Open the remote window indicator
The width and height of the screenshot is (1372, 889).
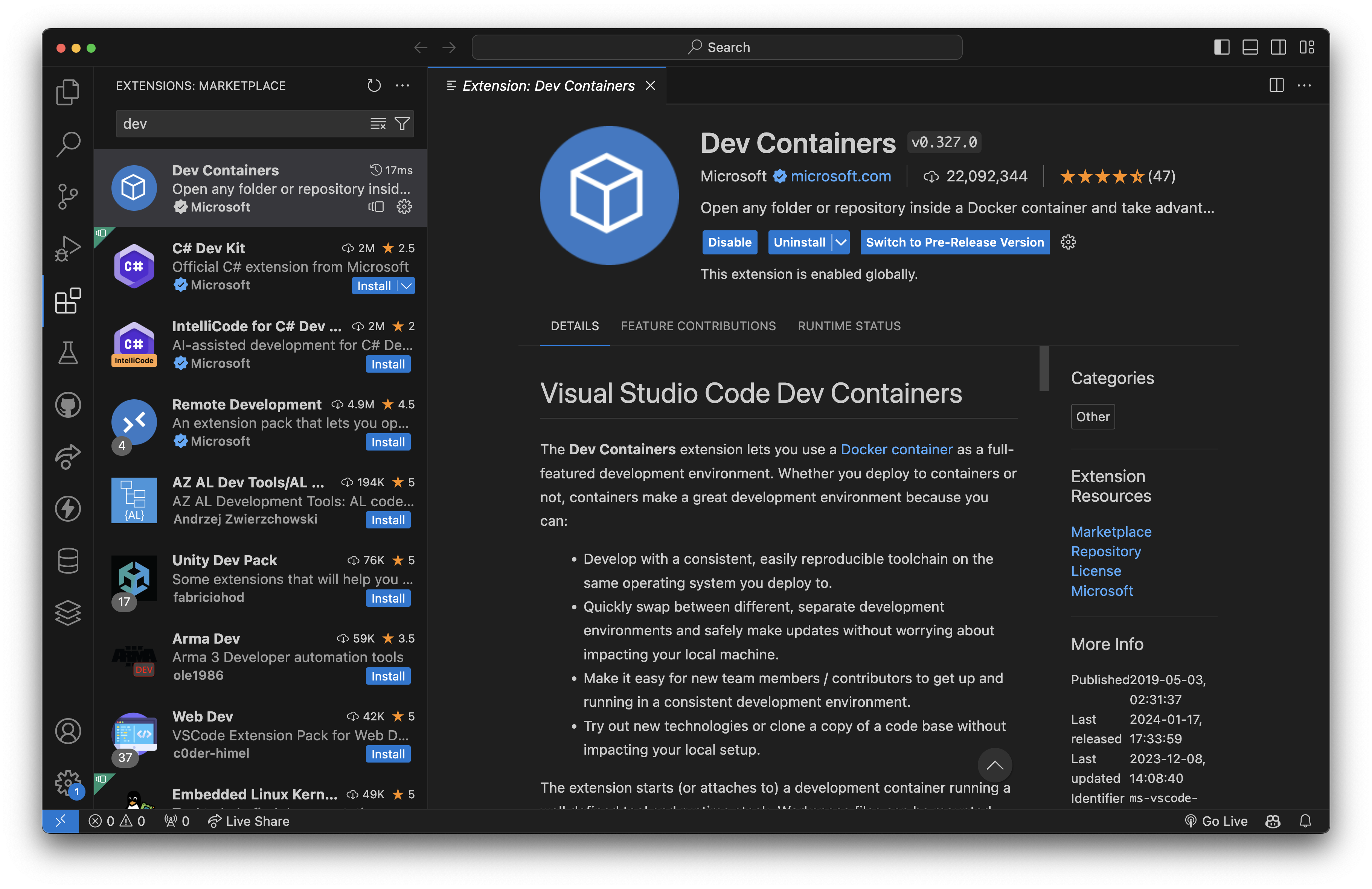tap(61, 820)
